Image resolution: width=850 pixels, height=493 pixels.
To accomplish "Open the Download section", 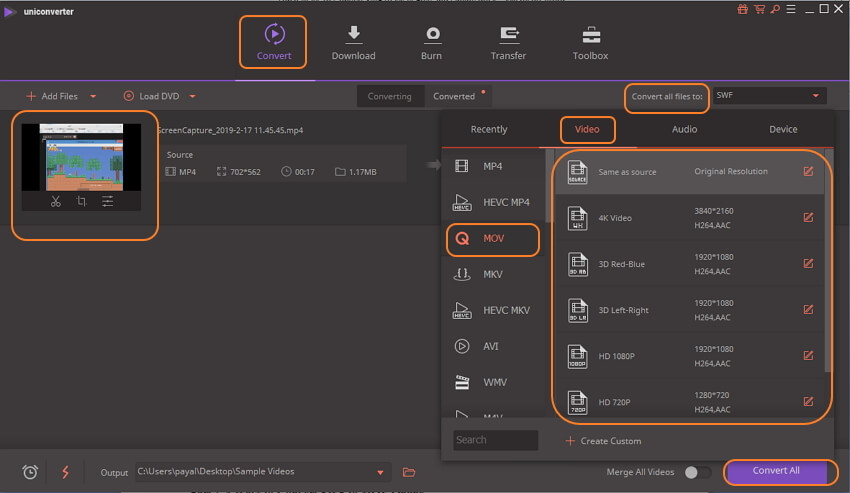I will tap(353, 42).
